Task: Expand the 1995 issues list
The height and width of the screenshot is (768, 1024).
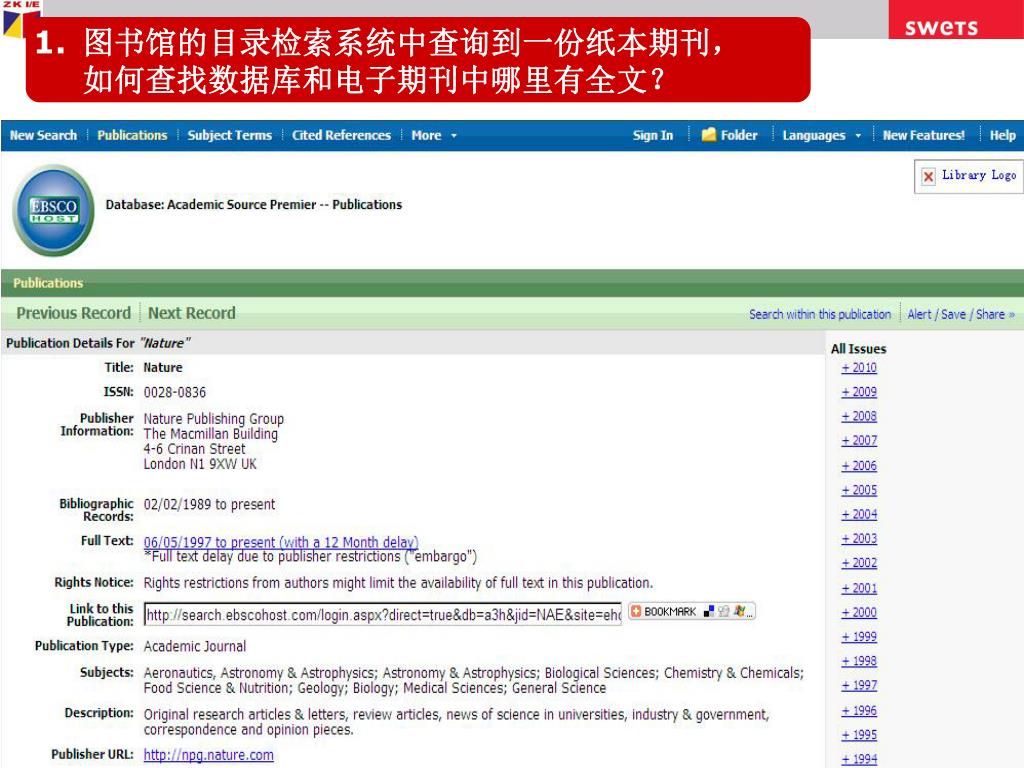Action: coord(859,735)
